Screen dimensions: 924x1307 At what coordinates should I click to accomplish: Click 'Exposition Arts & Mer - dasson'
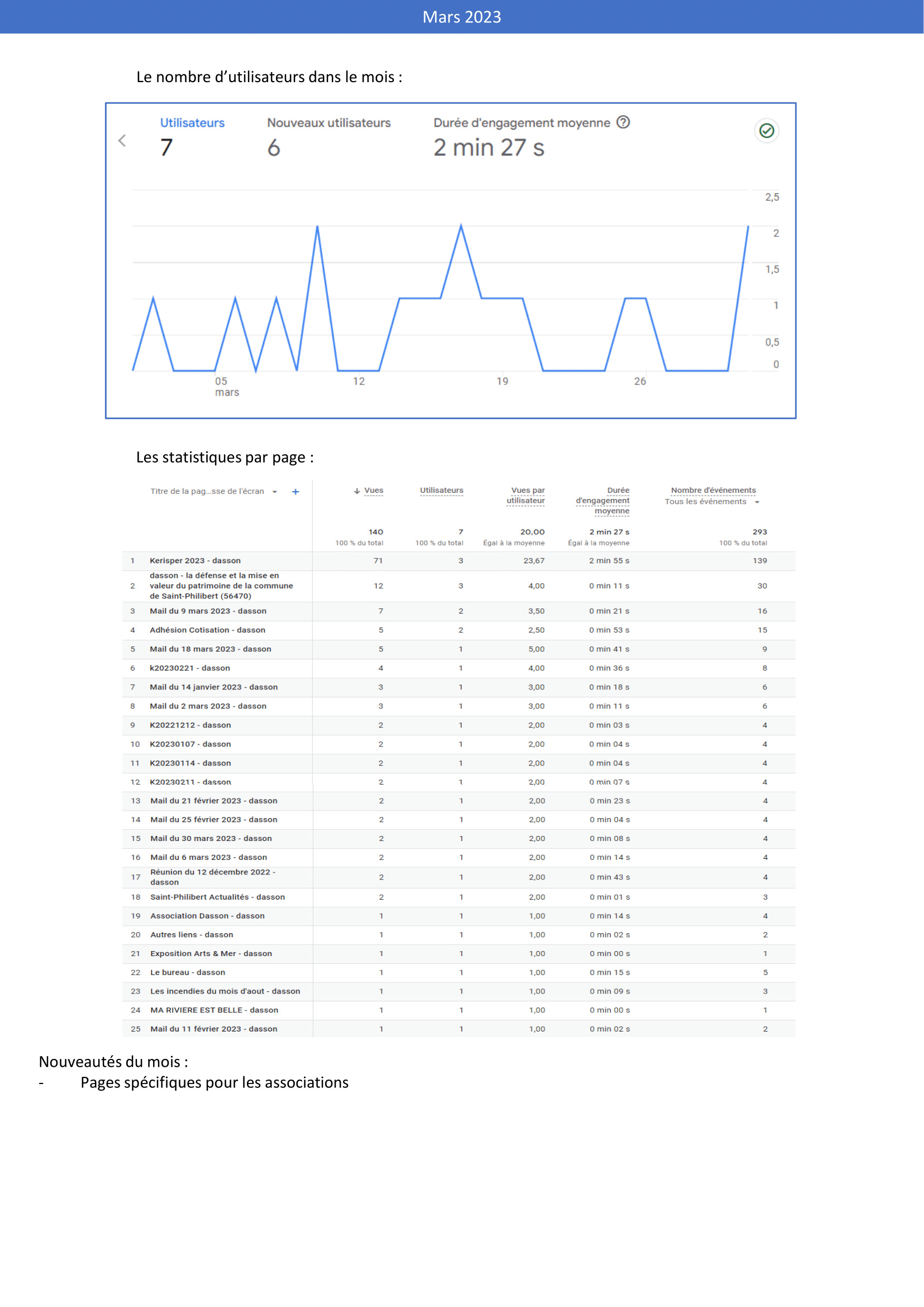[211, 954]
